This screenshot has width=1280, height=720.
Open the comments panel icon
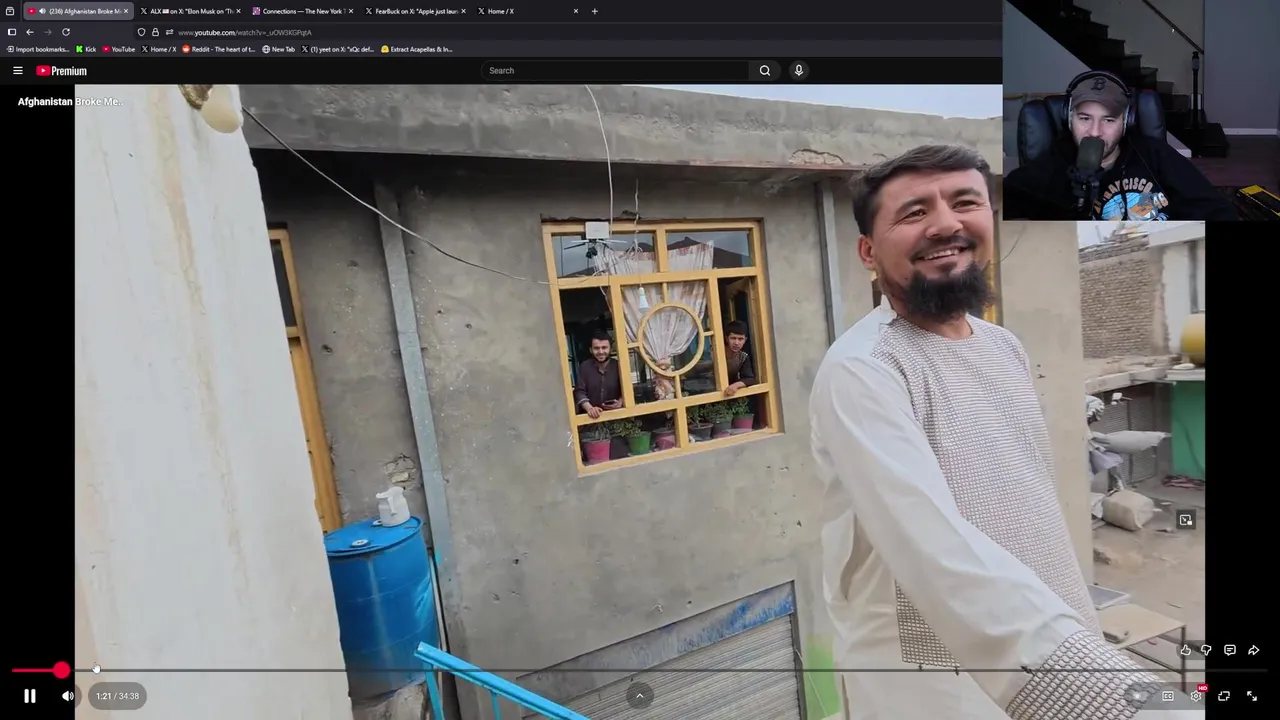[1230, 650]
